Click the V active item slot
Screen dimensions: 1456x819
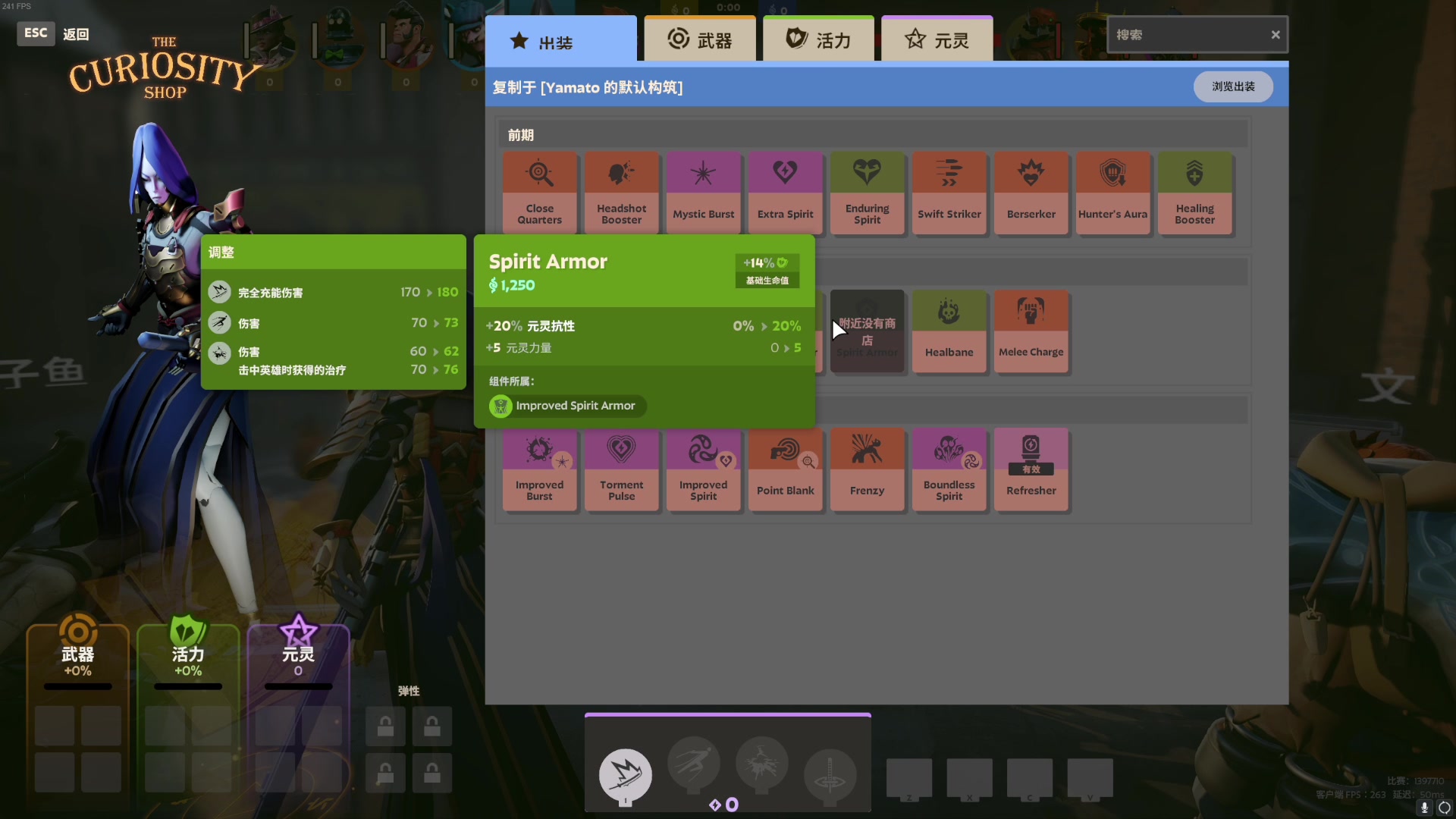click(1090, 779)
